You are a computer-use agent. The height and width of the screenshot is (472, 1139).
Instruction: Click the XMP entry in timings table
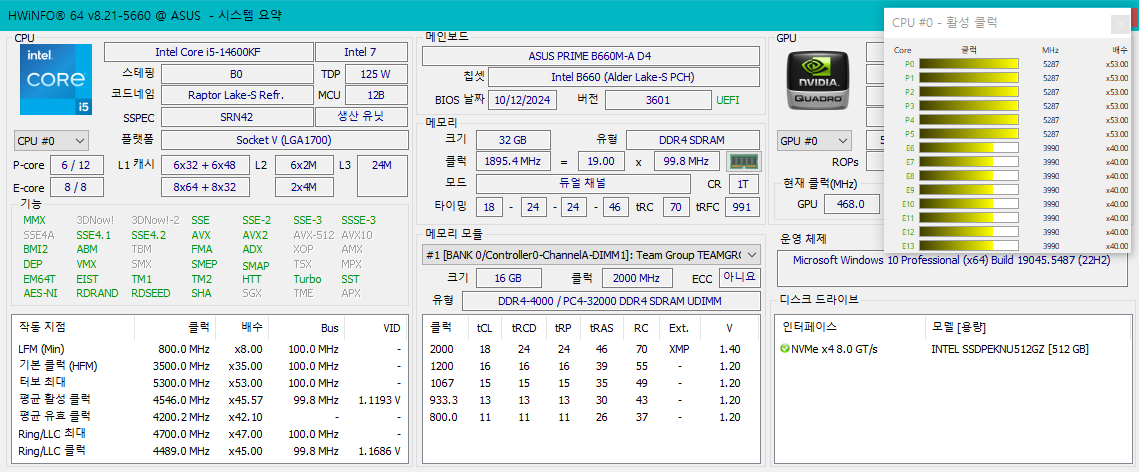coord(680,349)
